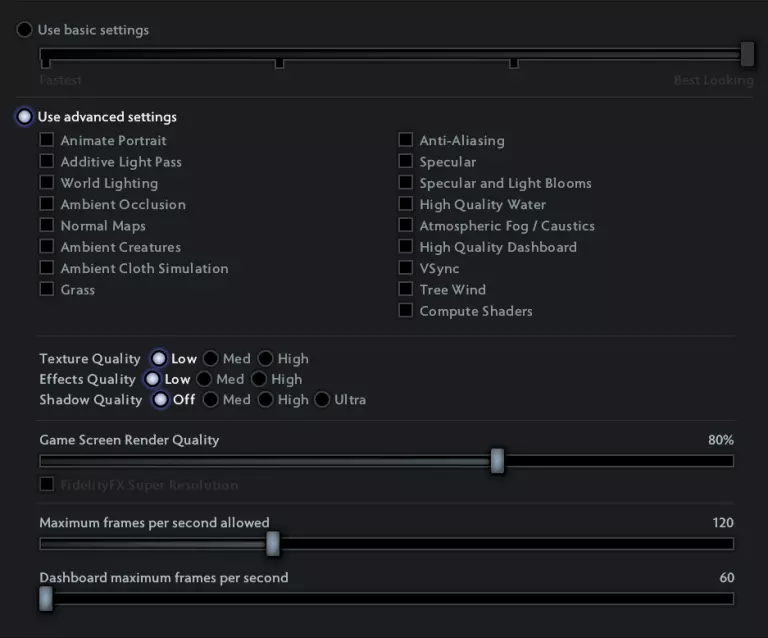Click the Shadow Quality label
This screenshot has width=768, height=638.
coord(91,400)
